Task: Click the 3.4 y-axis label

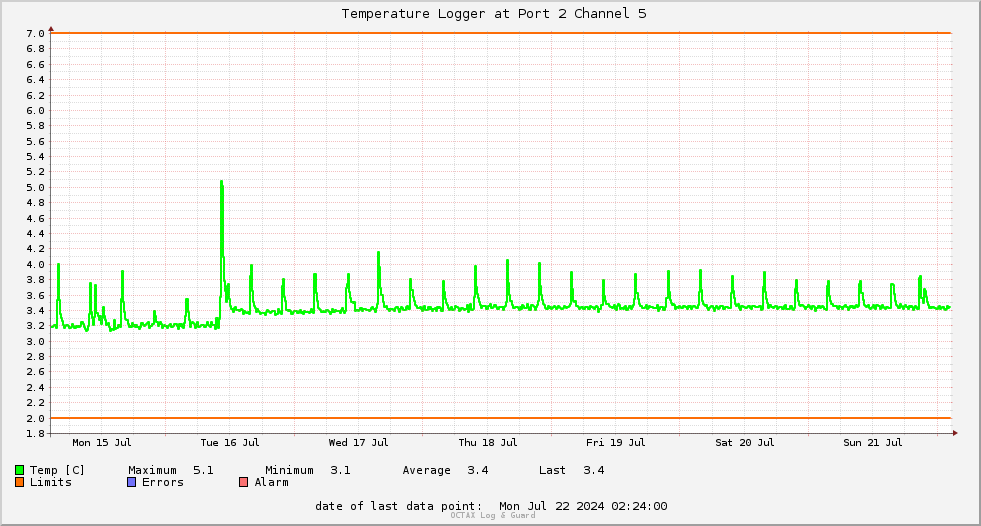Action: click(x=35, y=311)
